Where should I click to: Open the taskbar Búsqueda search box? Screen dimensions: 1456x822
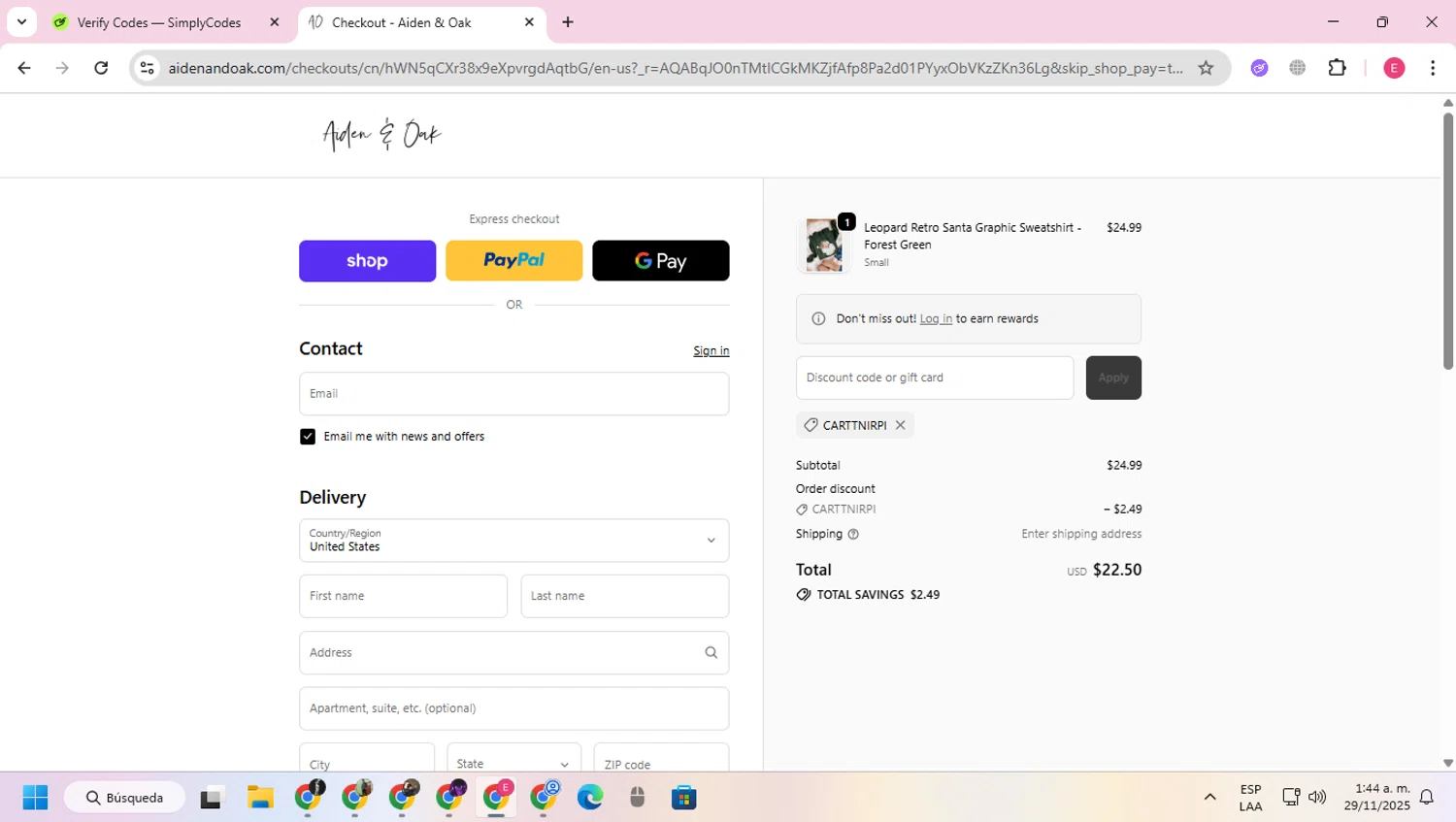pos(124,798)
